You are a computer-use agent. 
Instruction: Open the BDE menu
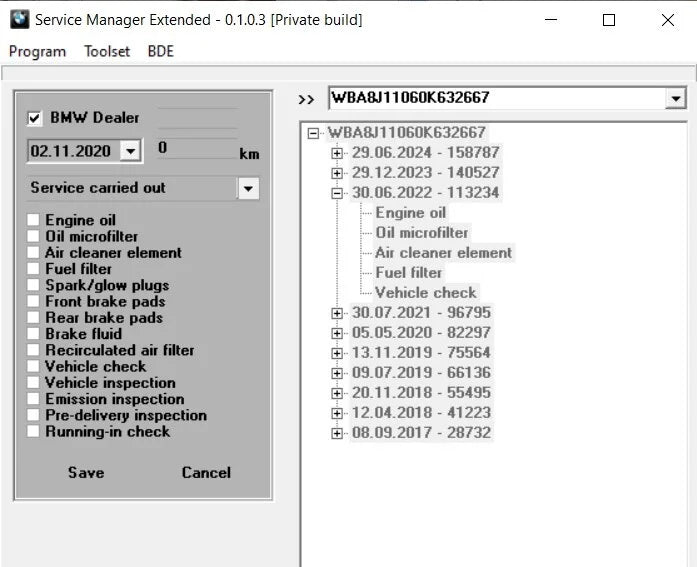[161, 52]
